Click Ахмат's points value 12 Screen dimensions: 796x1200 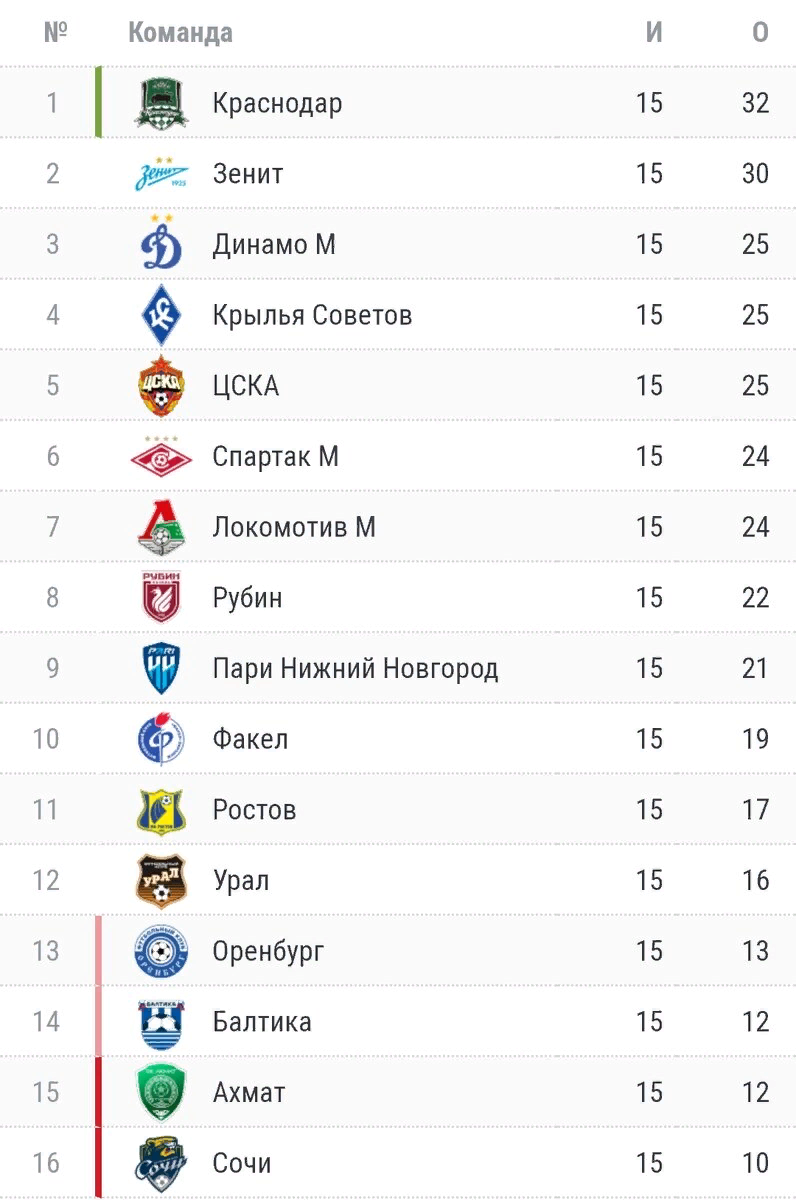pyautogui.click(x=755, y=1092)
